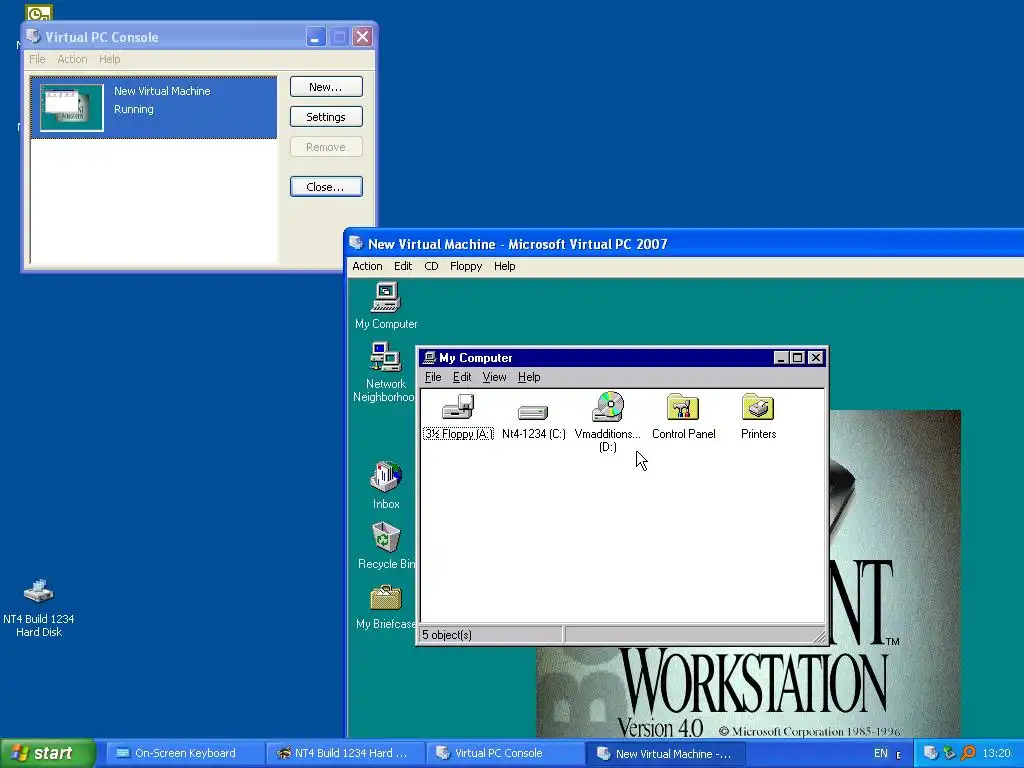
Task: Click the EN language indicator on taskbar
Action: [x=881, y=753]
